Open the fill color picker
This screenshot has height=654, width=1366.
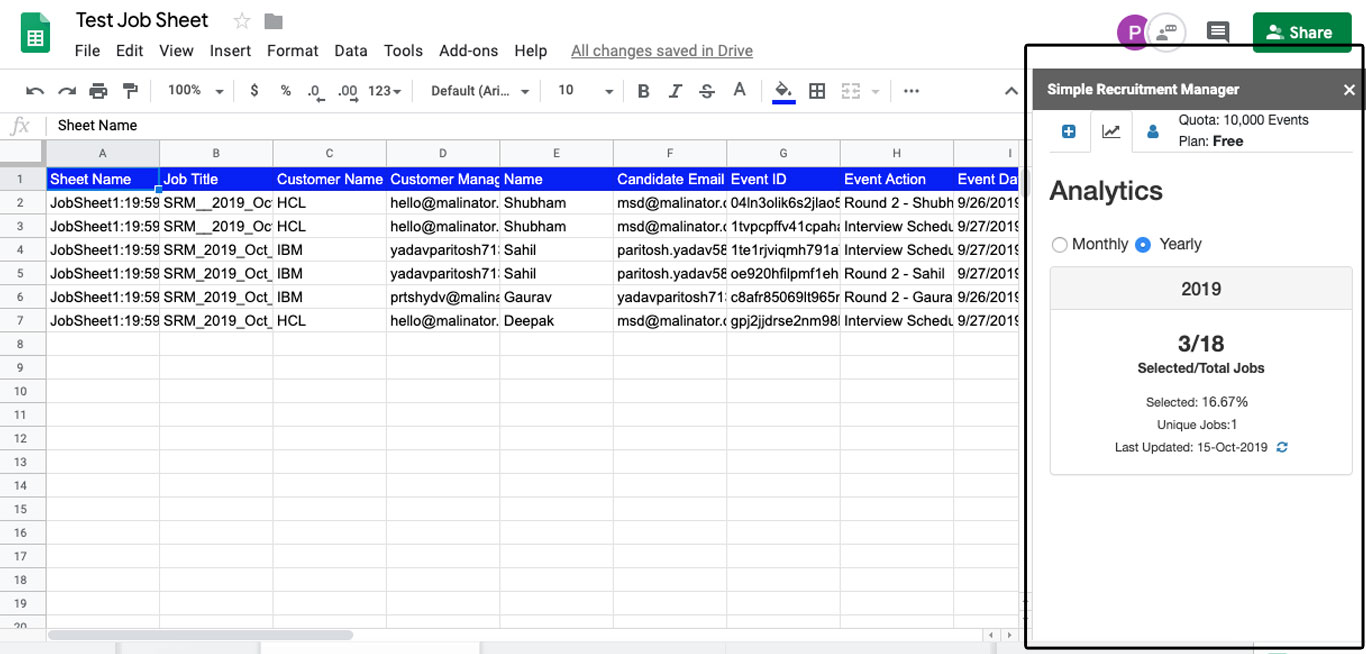click(x=784, y=91)
